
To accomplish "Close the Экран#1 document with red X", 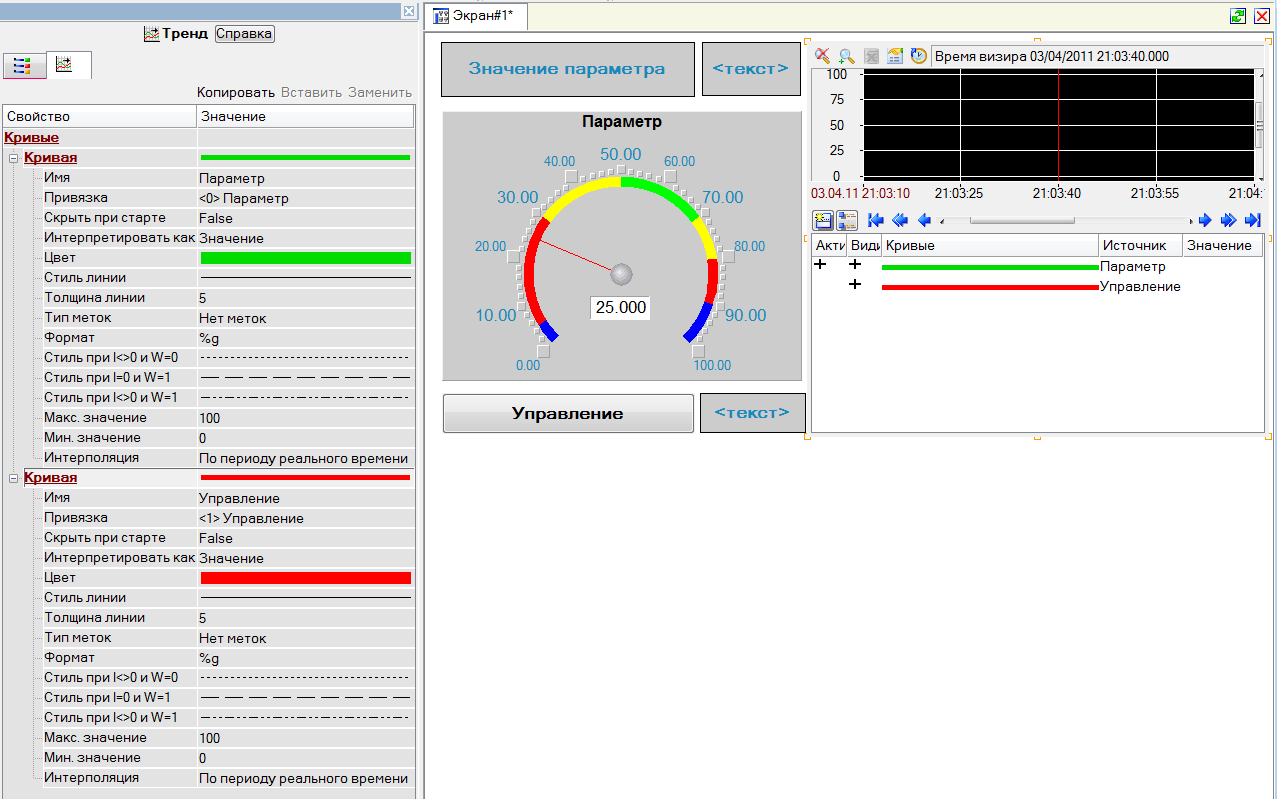I will (1262, 15).
